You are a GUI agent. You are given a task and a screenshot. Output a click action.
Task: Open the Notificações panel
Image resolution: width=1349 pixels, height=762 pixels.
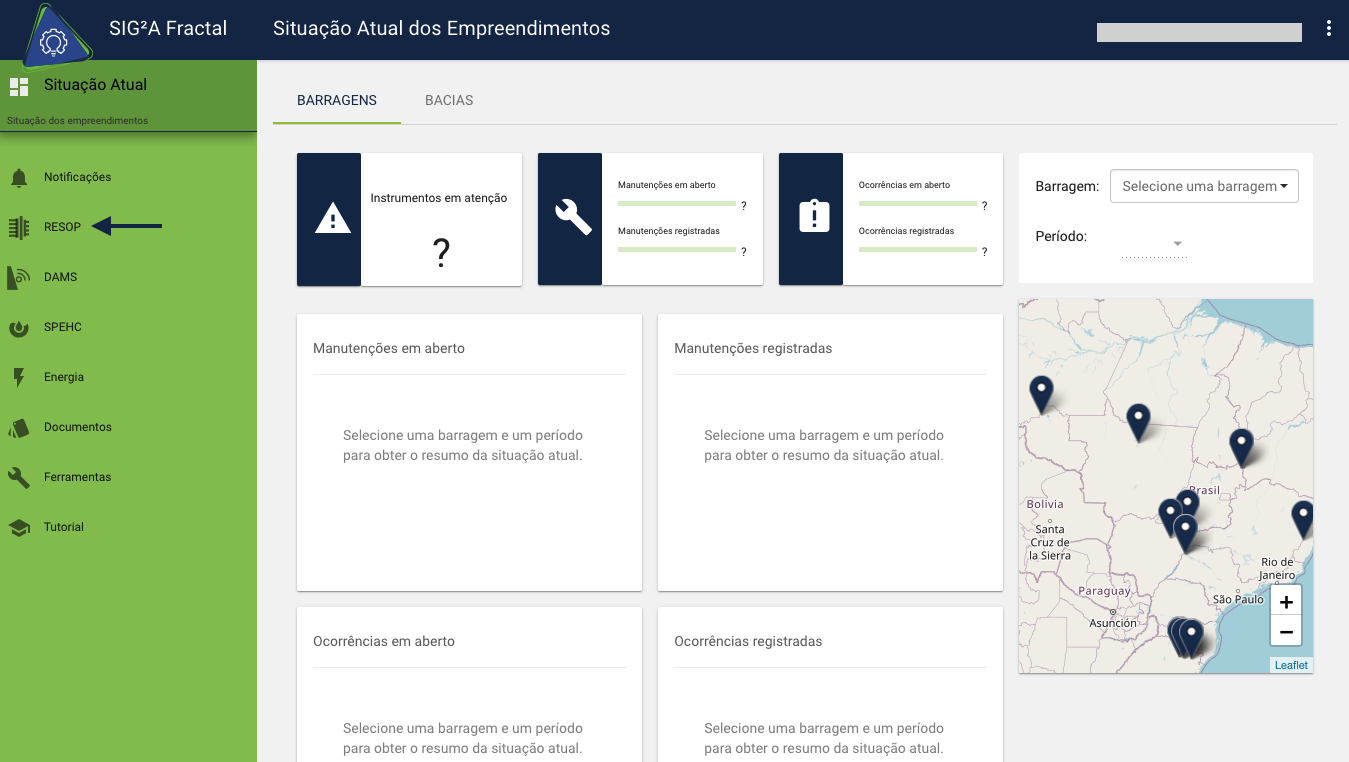click(x=78, y=176)
